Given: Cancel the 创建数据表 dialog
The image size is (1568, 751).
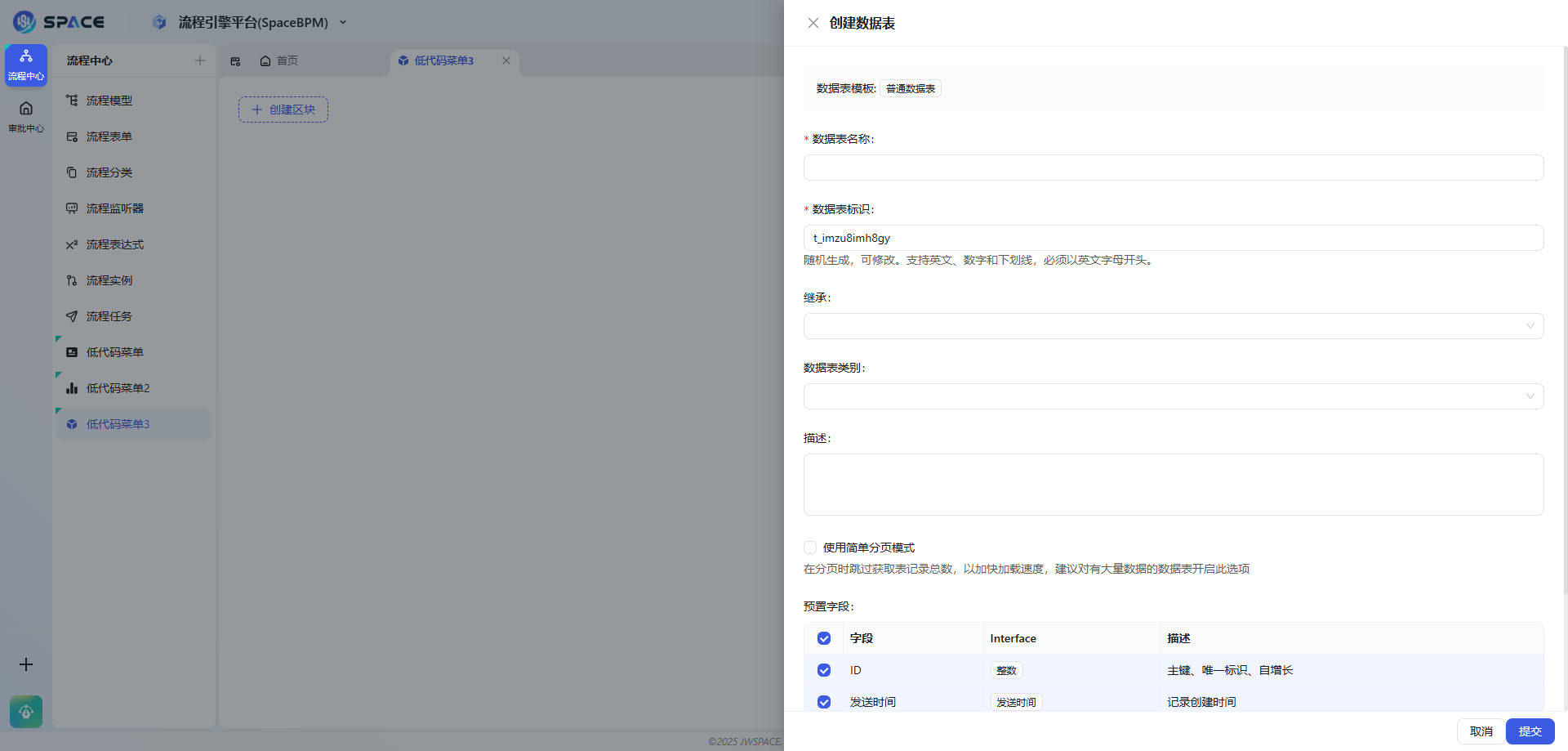Looking at the screenshot, I should (1480, 731).
